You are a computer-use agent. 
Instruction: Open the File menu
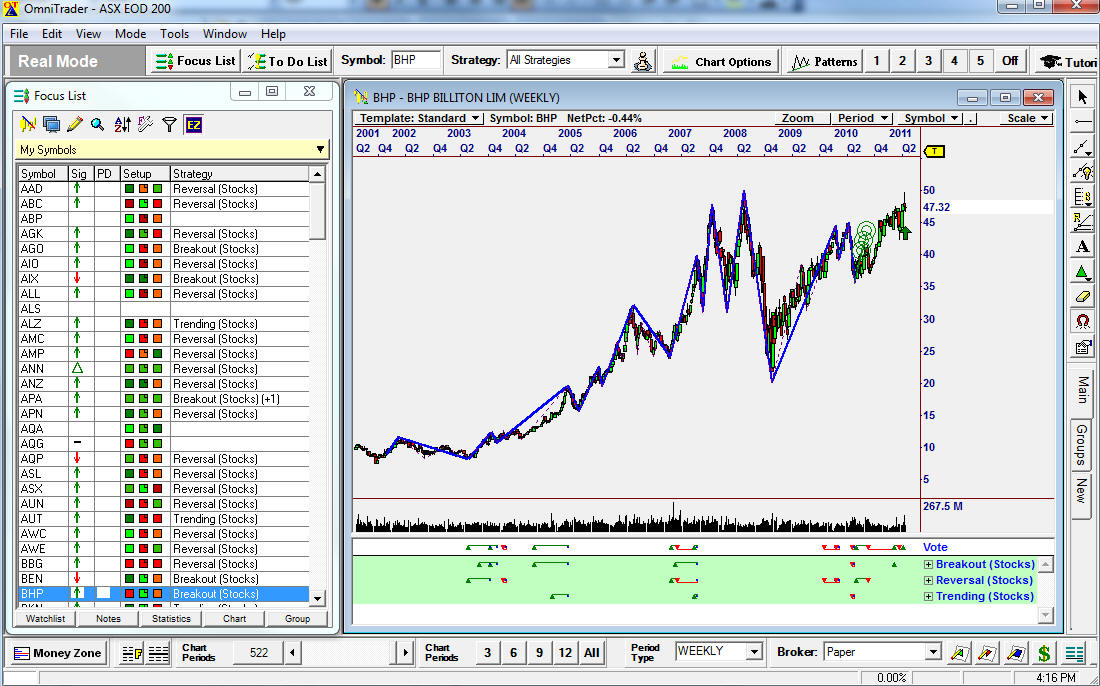pos(19,34)
